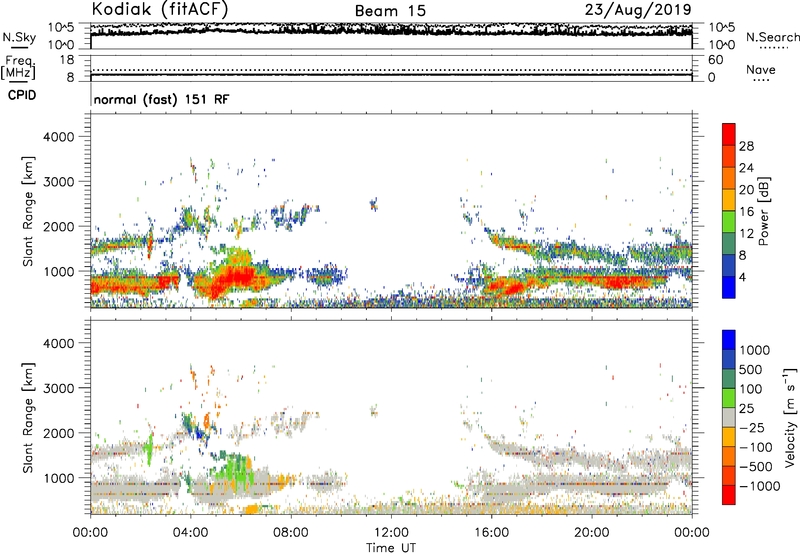Image resolution: width=800 pixels, height=554 pixels.
Task: Click the '-25' tick on the Velocity colorbar
Action: coord(752,427)
